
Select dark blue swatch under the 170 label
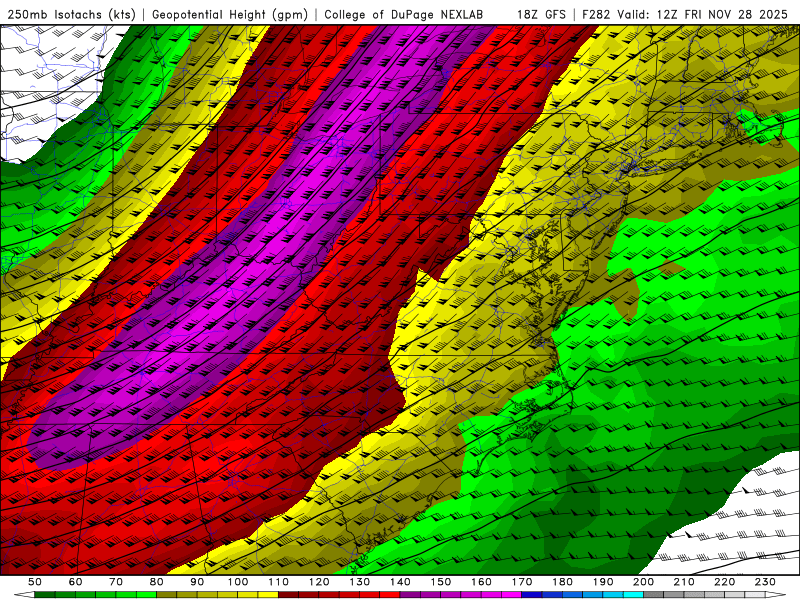532,594
